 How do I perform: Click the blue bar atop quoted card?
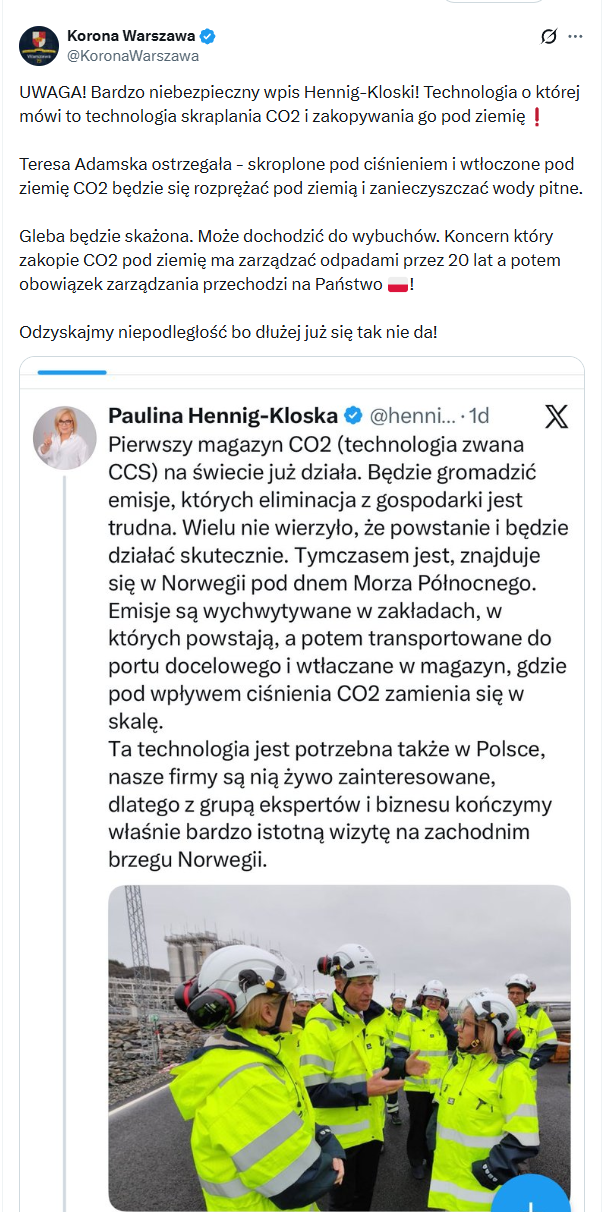coord(71,372)
